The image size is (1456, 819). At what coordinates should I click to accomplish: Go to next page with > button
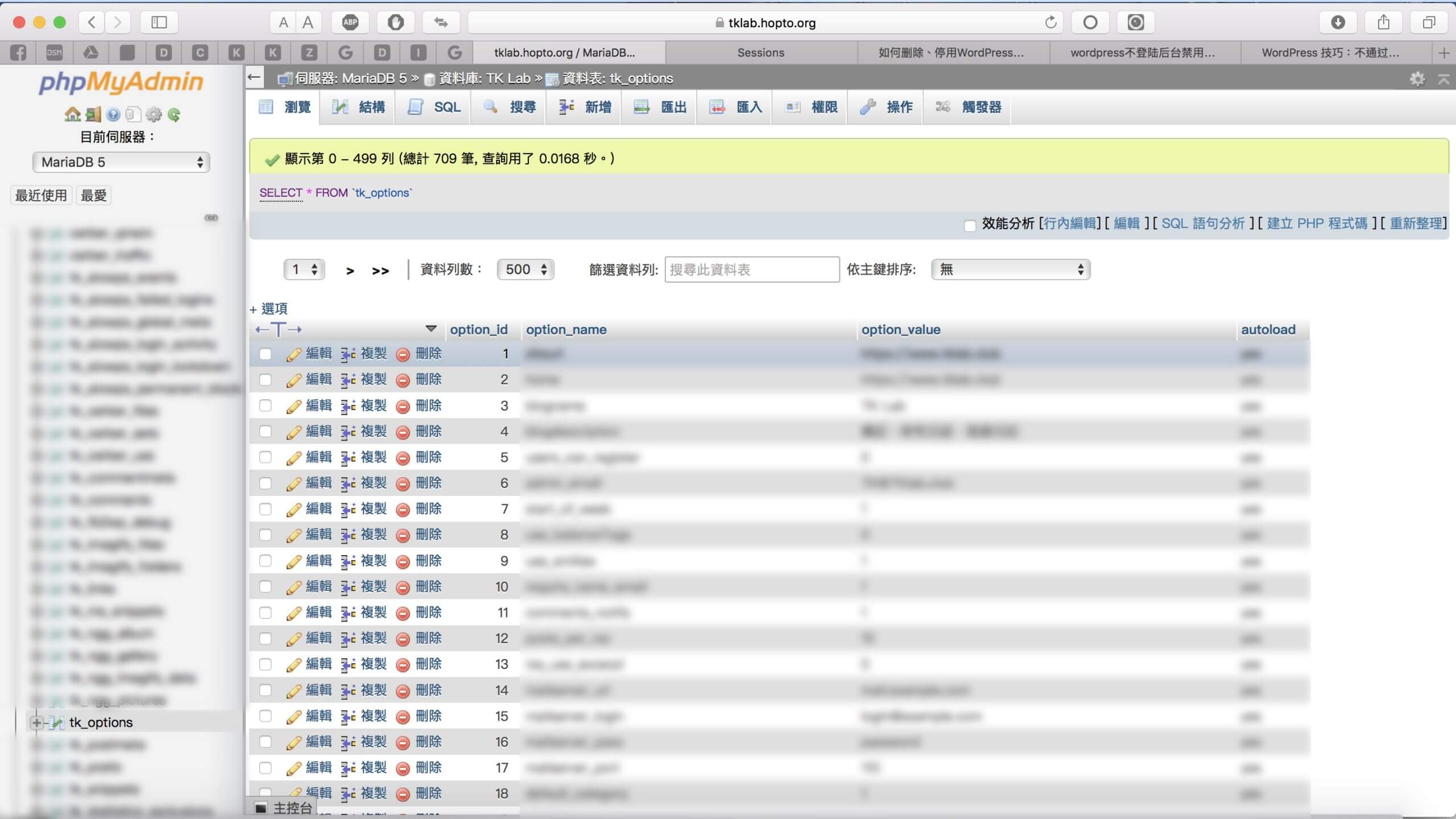click(x=350, y=271)
